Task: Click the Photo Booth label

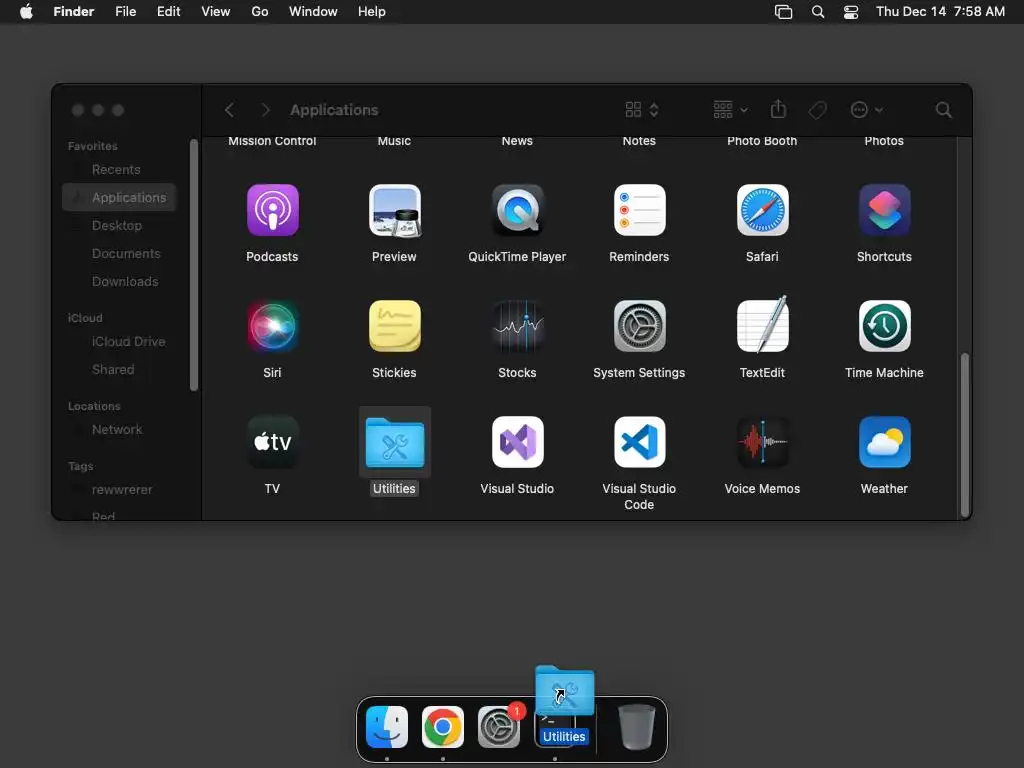Action: pos(762,141)
